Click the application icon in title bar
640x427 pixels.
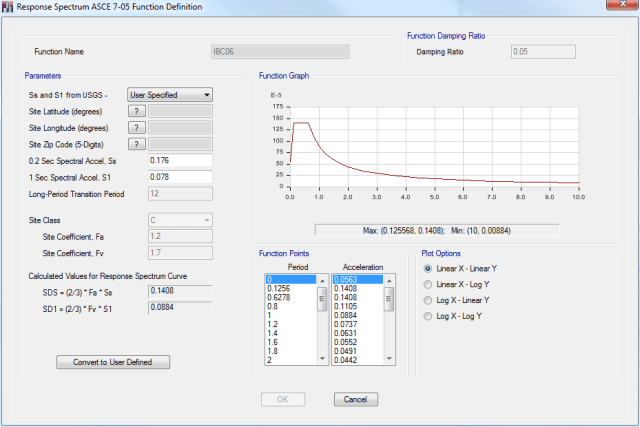pos(9,8)
